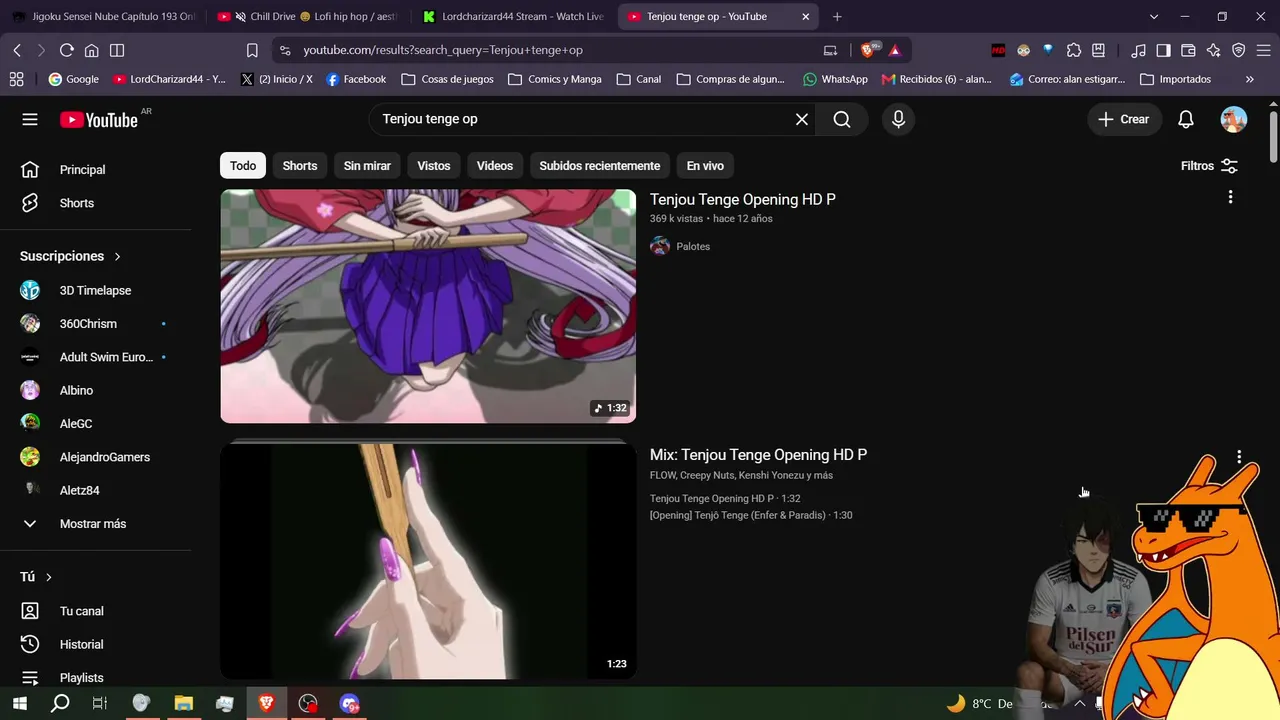Start voice search with the microphone icon
Screen dimensions: 1280x720
point(898,119)
